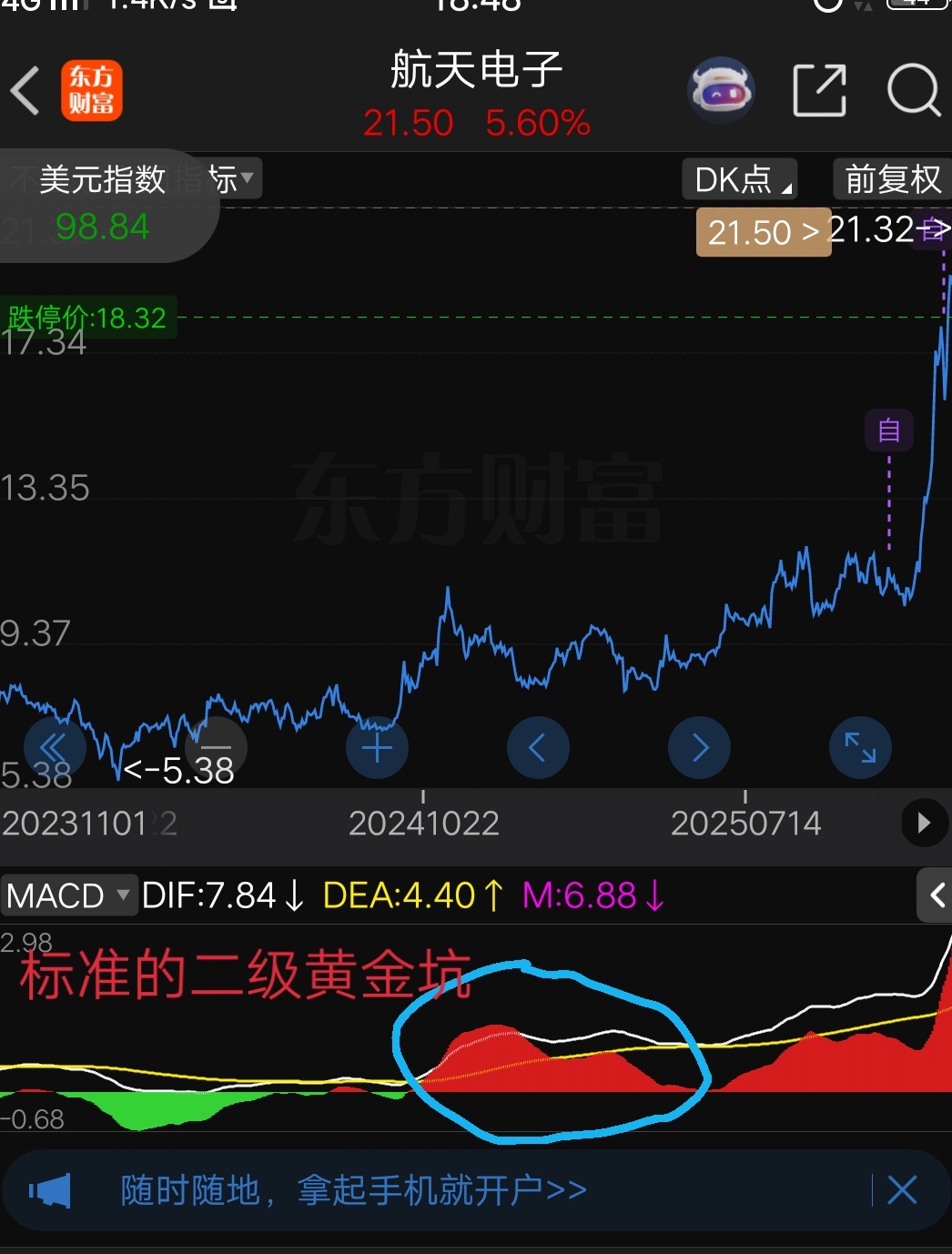The width and height of the screenshot is (952, 1254).
Task: Move chart right with right chevron button
Action: click(699, 748)
